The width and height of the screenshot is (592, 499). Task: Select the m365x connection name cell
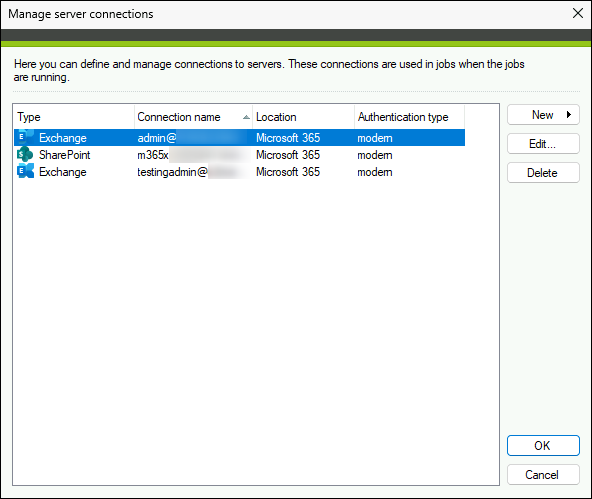tap(193, 155)
